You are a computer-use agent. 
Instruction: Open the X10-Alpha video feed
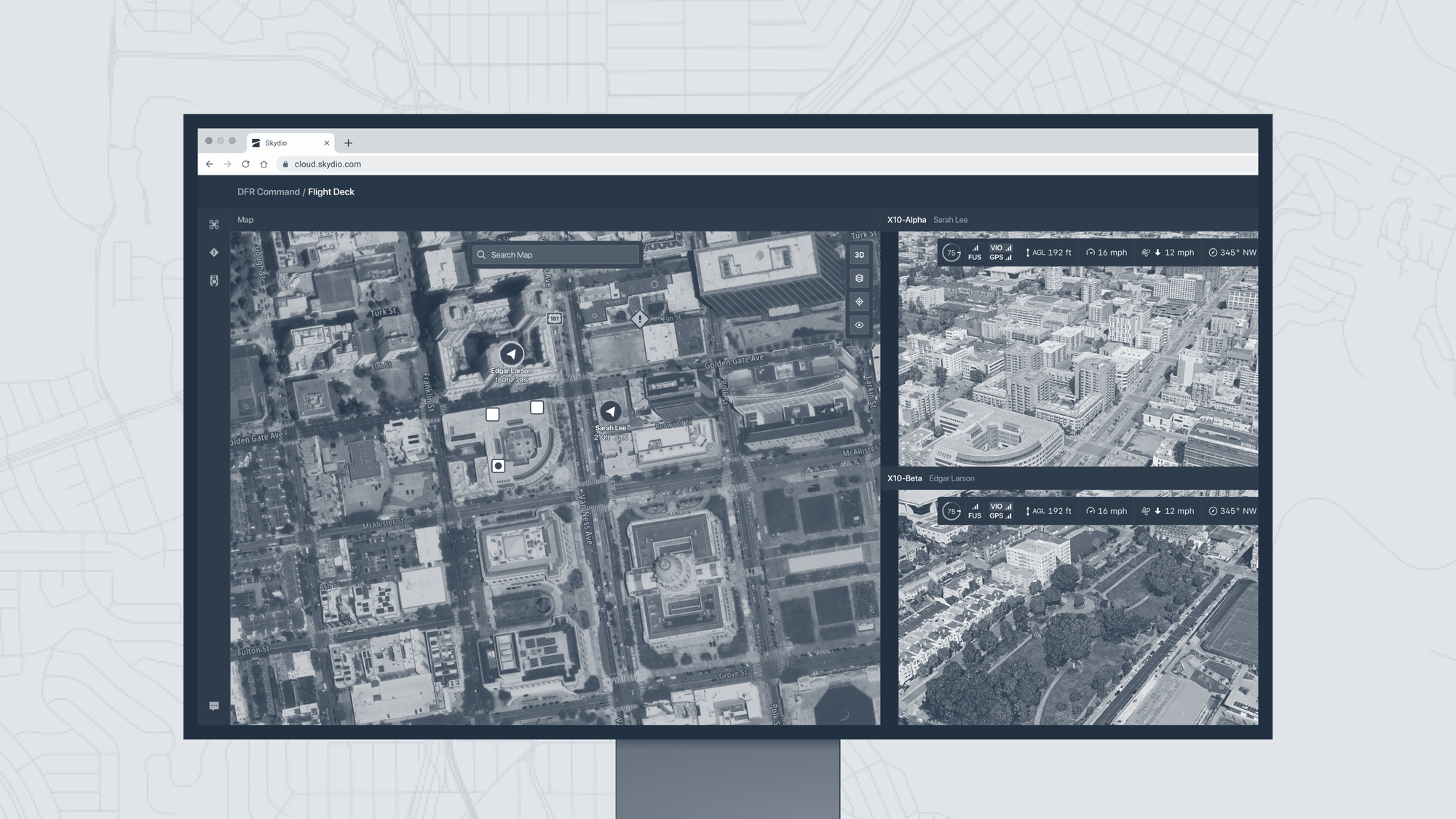(1077, 349)
